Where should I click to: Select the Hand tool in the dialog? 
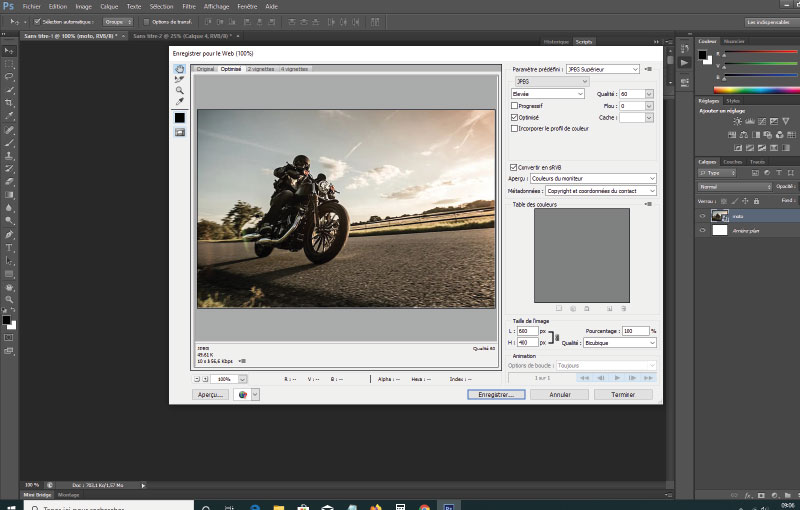coord(180,69)
